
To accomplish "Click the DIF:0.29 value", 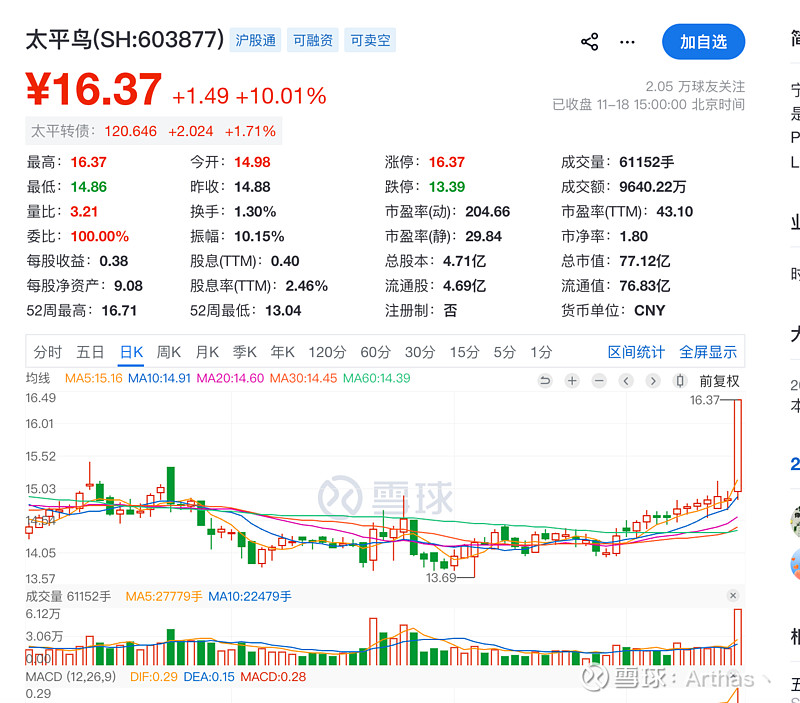I will click(154, 676).
